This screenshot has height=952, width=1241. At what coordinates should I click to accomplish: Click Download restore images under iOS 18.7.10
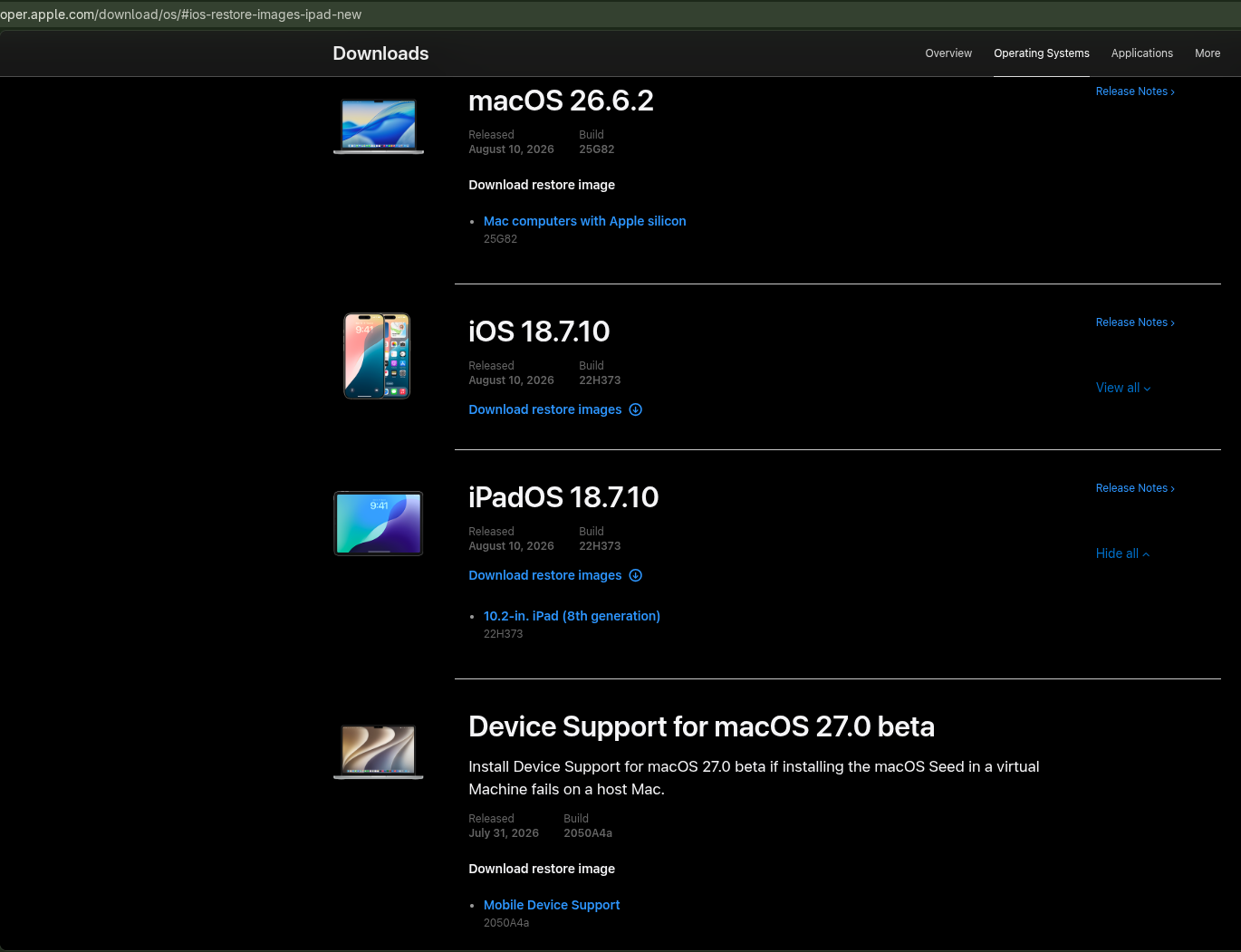point(545,409)
